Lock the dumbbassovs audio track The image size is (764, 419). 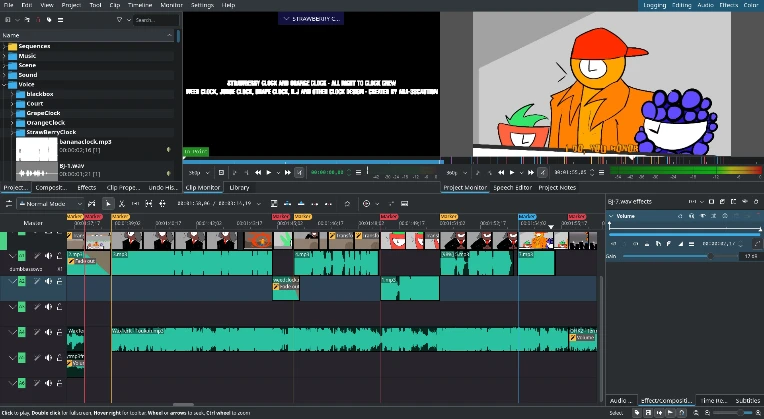(x=59, y=256)
